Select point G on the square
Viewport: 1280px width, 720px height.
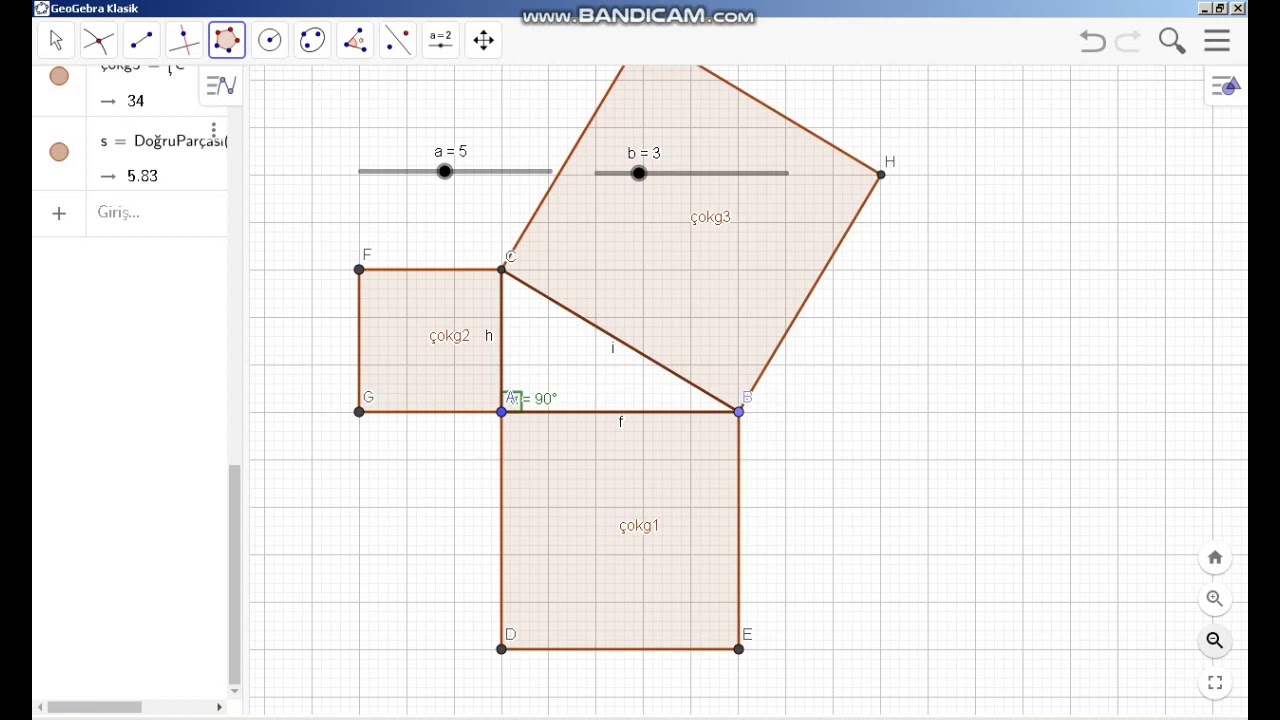tap(359, 412)
